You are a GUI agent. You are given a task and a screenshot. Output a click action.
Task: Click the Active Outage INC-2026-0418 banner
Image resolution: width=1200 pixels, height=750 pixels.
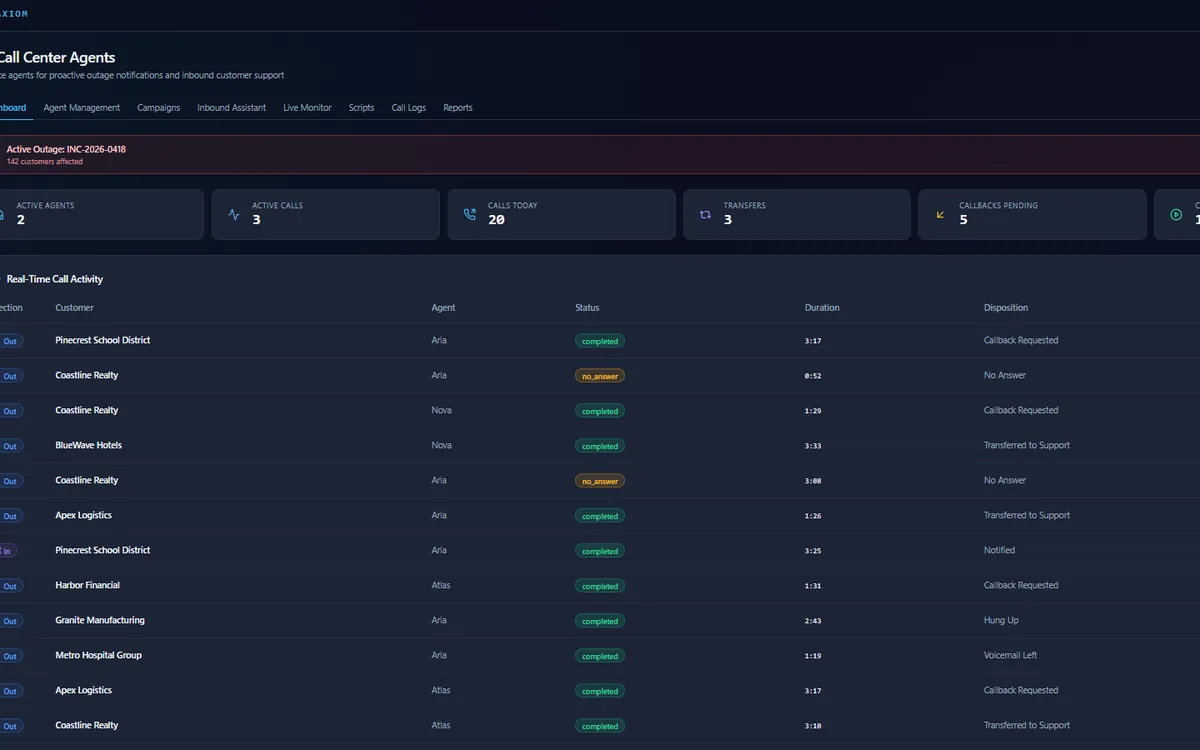tap(600, 155)
